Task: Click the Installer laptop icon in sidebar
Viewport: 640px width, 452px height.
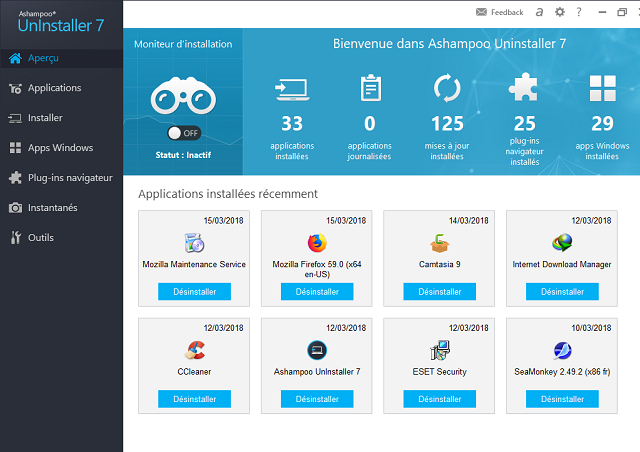Action: [15, 118]
